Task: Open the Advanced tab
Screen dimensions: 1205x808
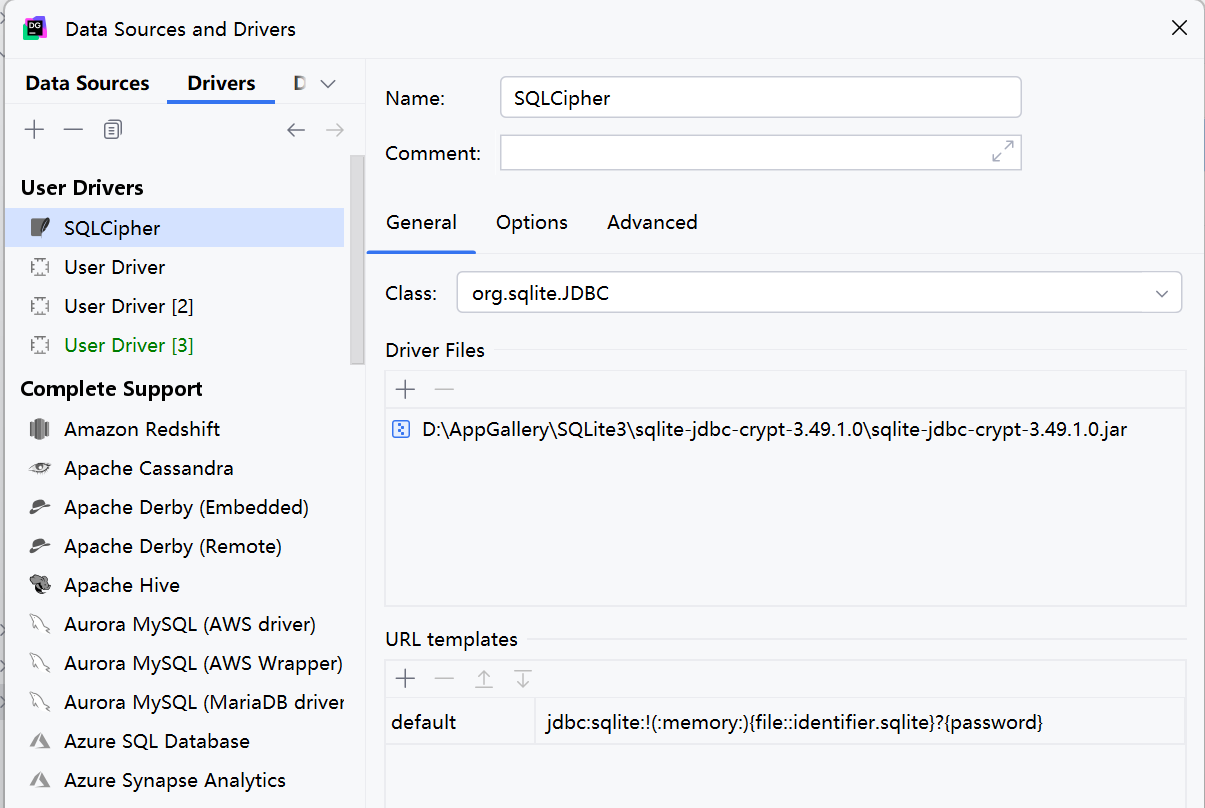Action: (652, 222)
